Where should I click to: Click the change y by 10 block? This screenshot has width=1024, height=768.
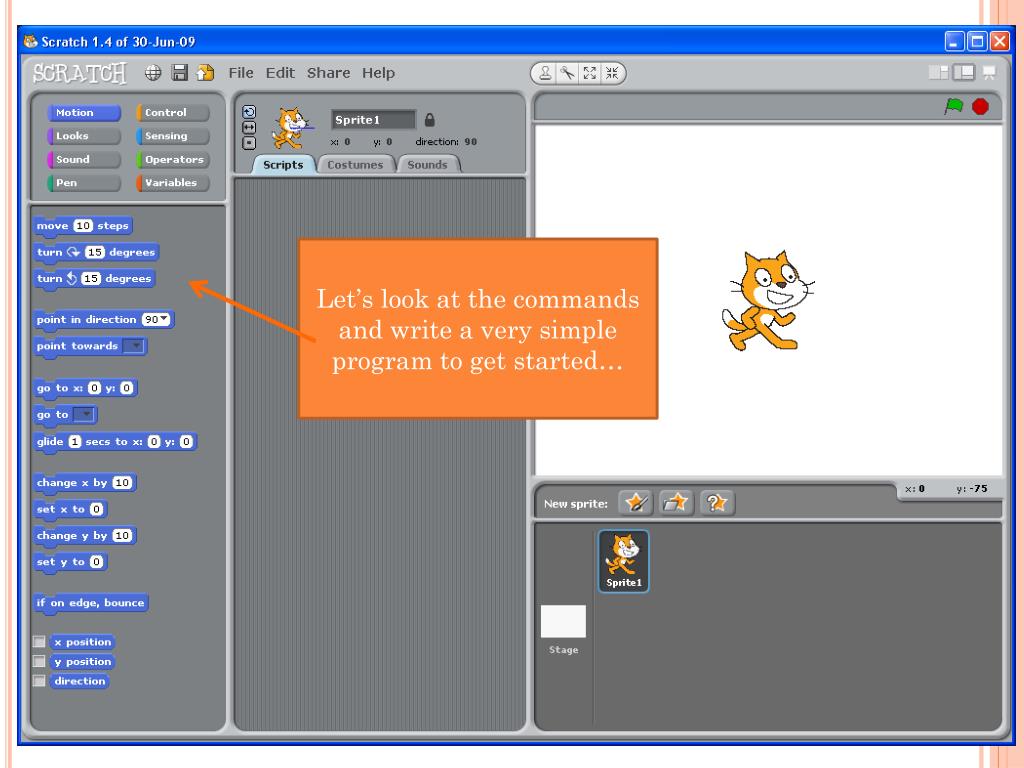84,536
